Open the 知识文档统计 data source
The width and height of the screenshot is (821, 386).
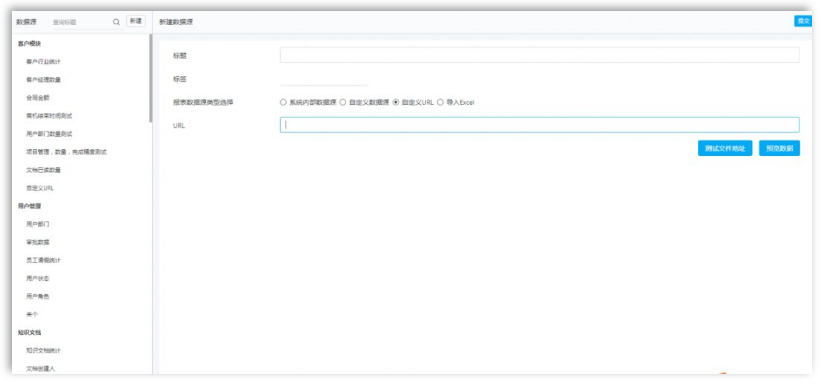(43, 350)
